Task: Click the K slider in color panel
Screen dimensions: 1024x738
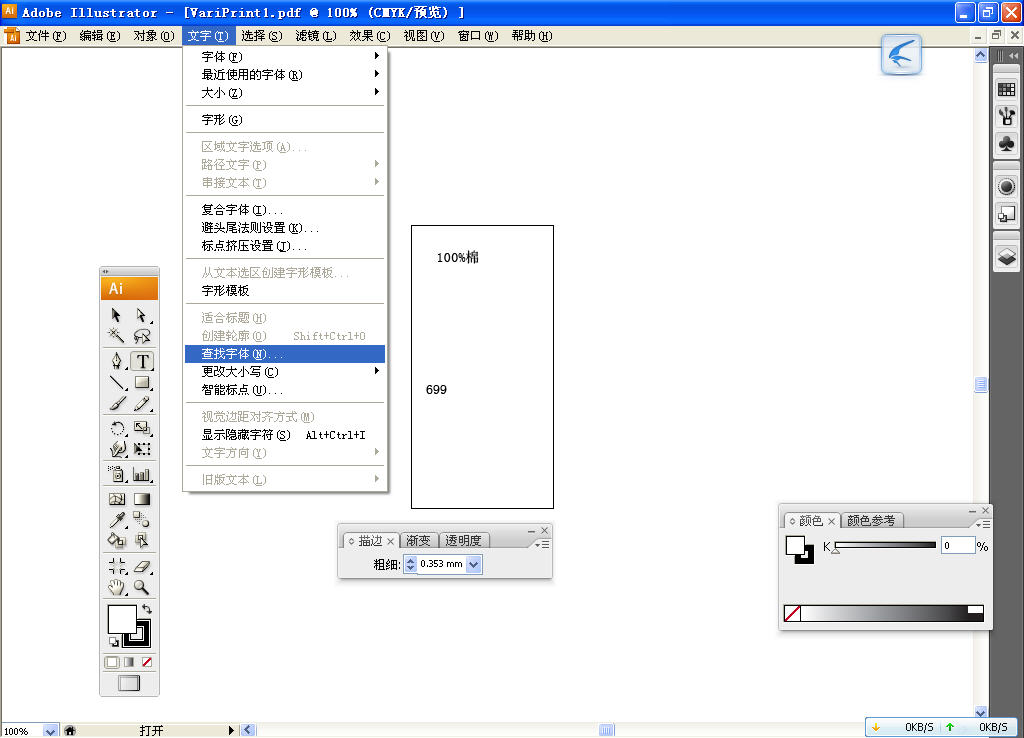Action: (x=885, y=545)
